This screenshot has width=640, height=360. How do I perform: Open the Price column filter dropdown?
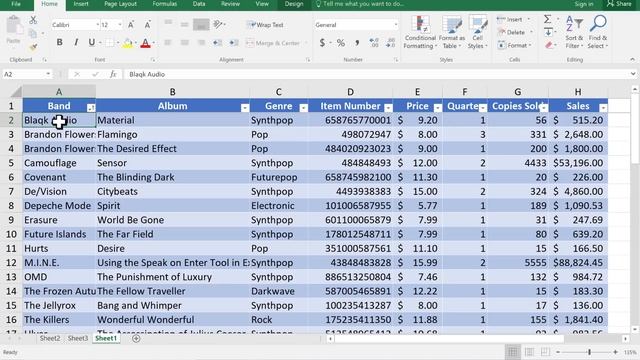tap(438, 108)
